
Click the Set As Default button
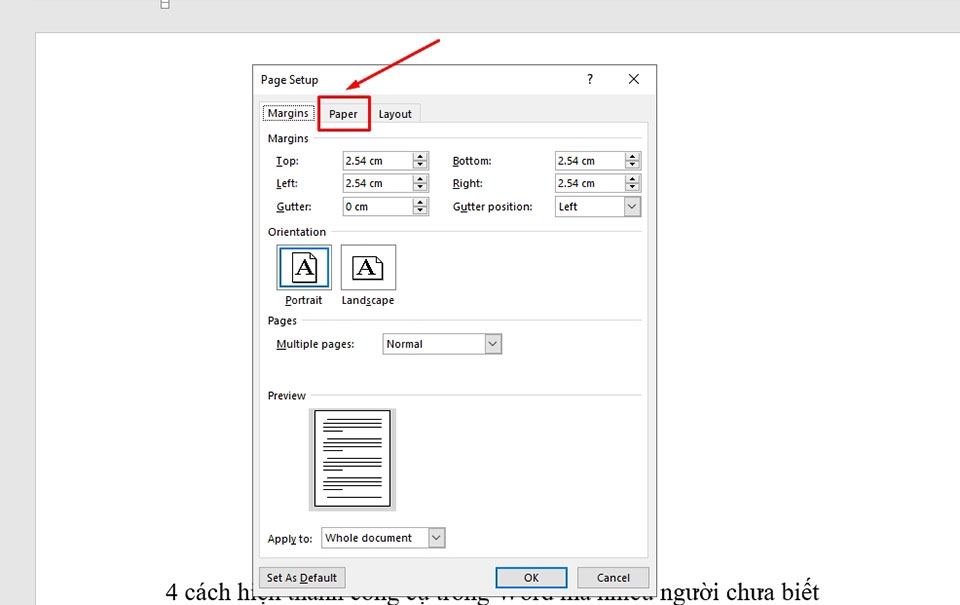click(302, 577)
